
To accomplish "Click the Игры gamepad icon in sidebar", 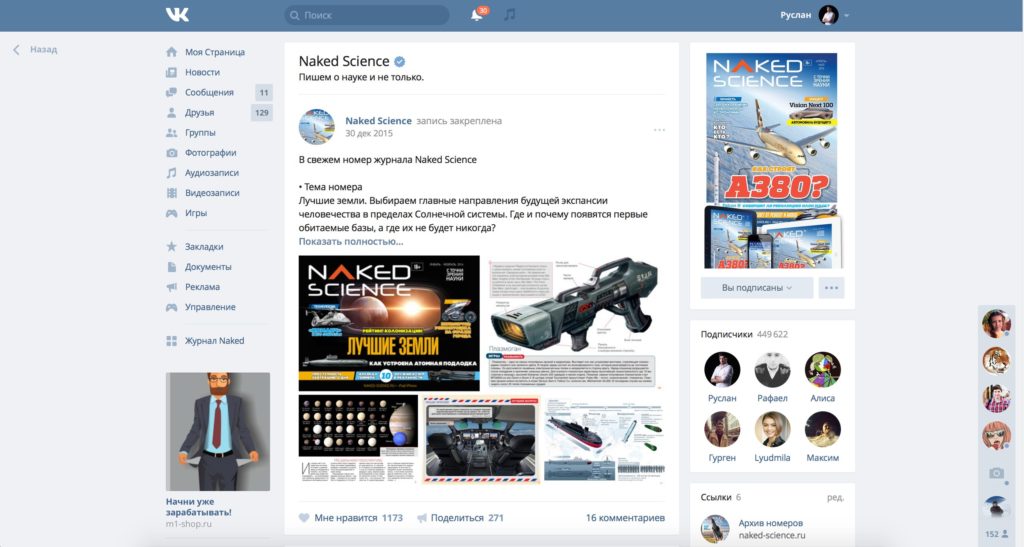I will [x=171, y=213].
